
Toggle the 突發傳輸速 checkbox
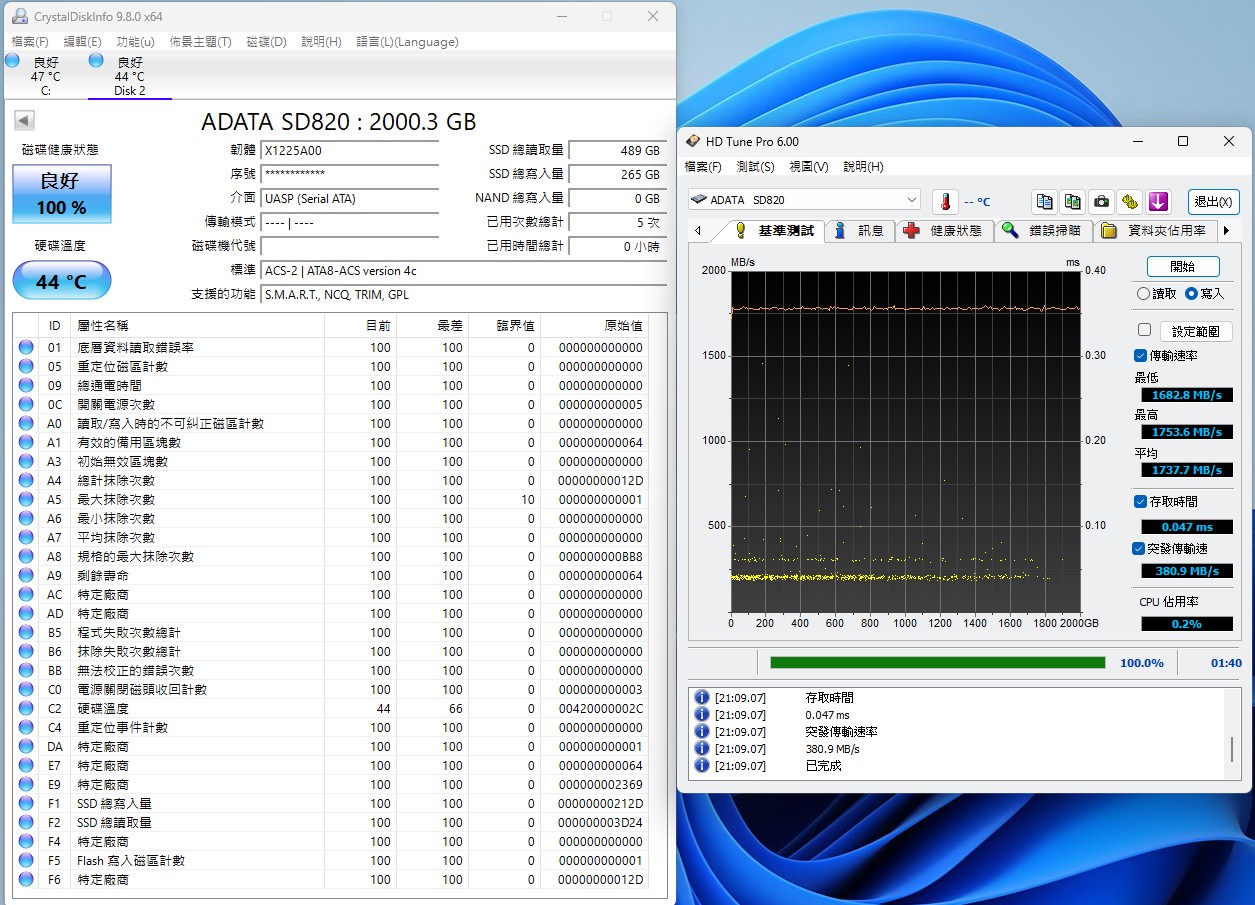1139,549
